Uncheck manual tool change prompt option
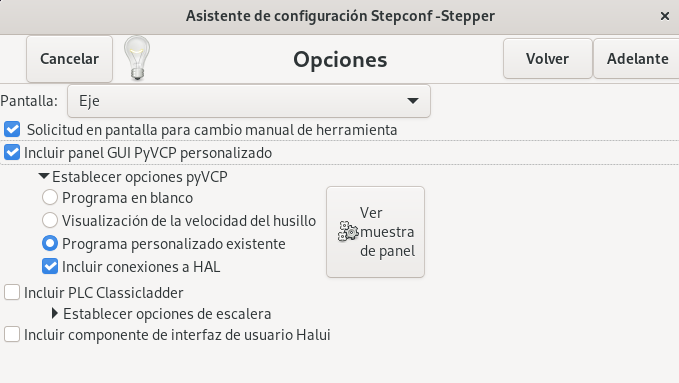This screenshot has width=679, height=383. 12,130
